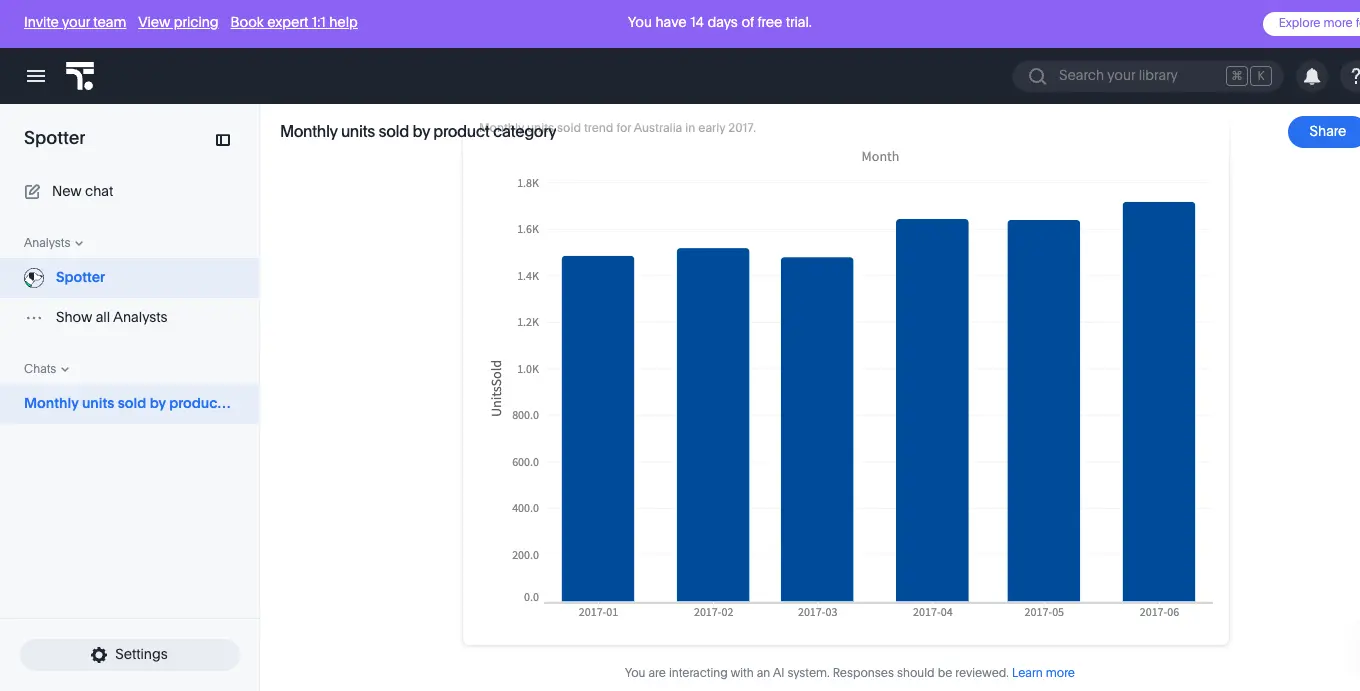Click the 2017-04 axis label
1360x691 pixels.
click(x=932, y=612)
